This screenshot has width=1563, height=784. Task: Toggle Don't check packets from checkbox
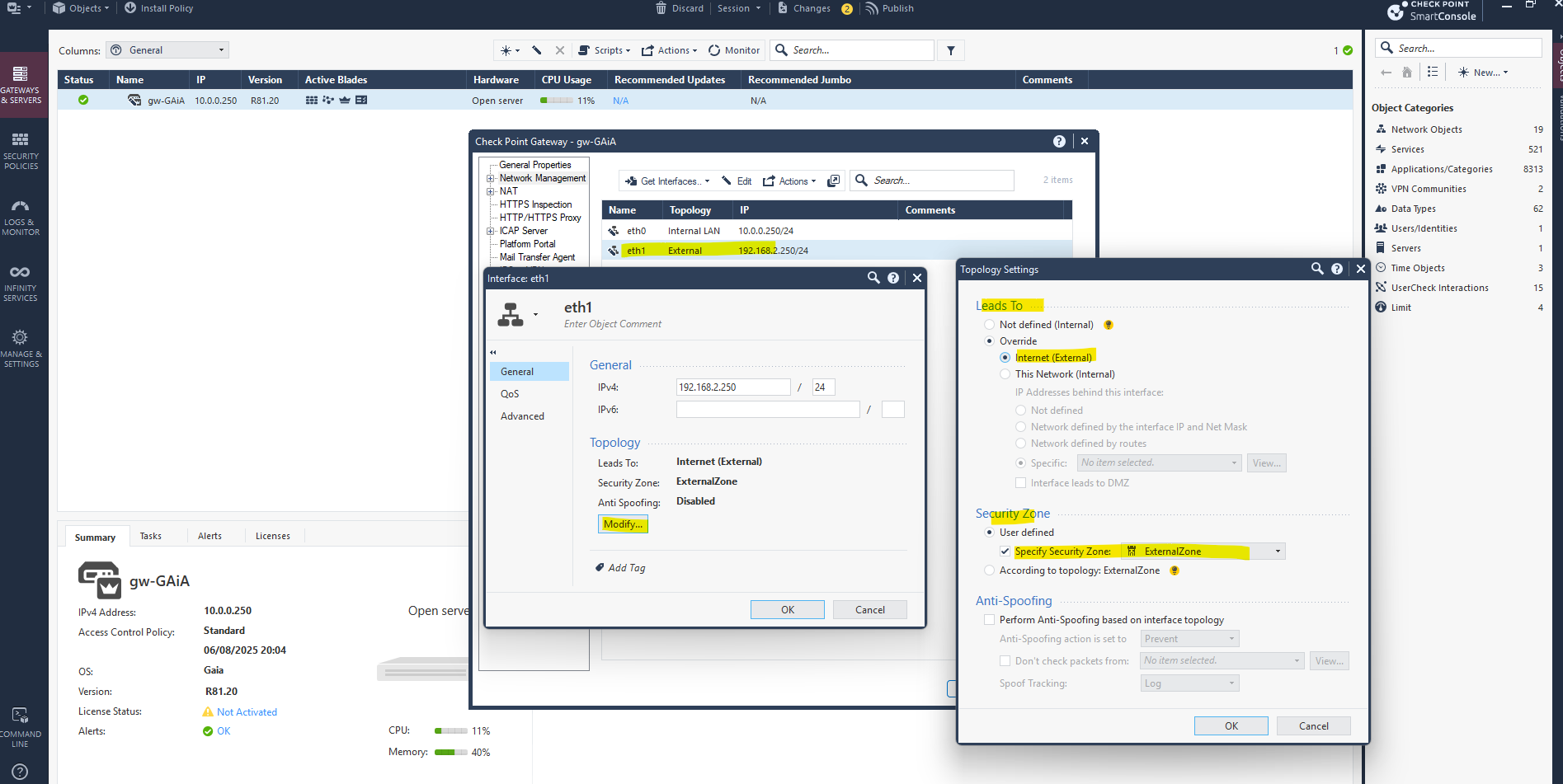tap(1005, 661)
